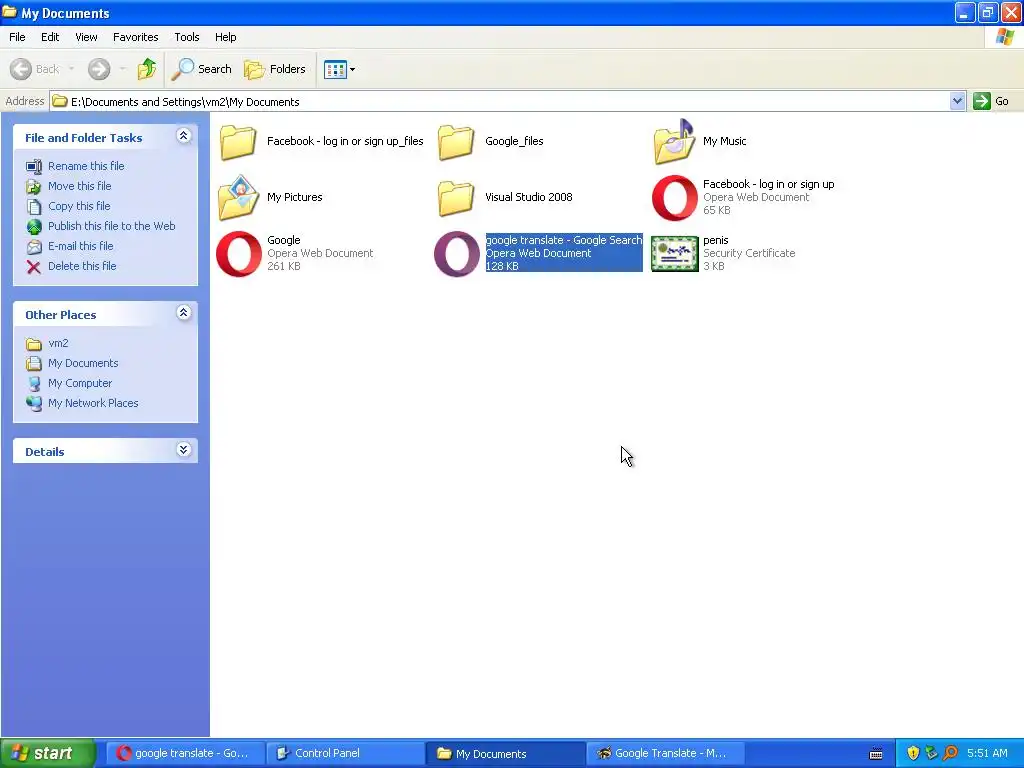
Task: Click the Forward arrow toolbar button
Action: click(99, 69)
